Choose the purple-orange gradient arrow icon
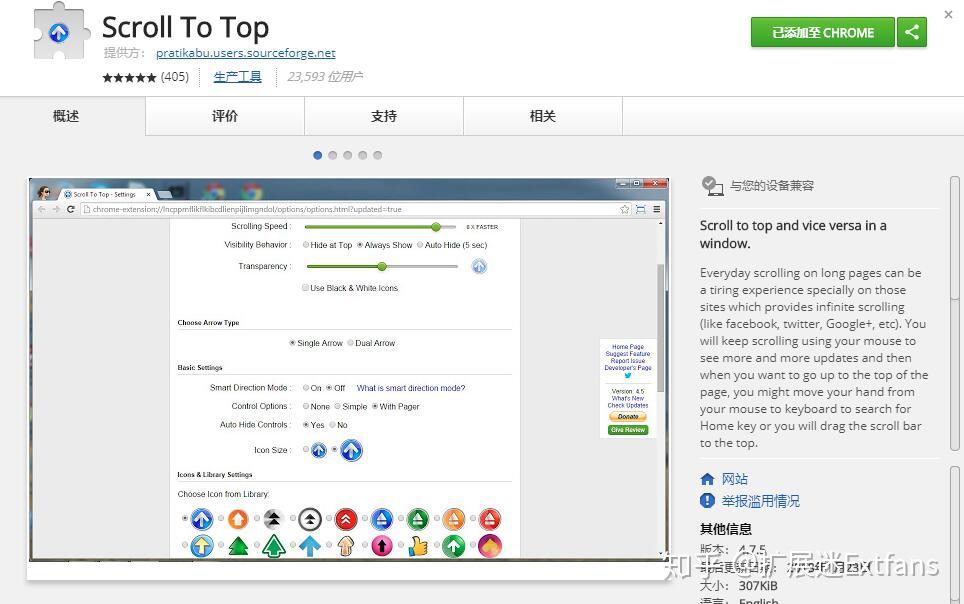Image resolution: width=964 pixels, height=604 pixels. [490, 546]
